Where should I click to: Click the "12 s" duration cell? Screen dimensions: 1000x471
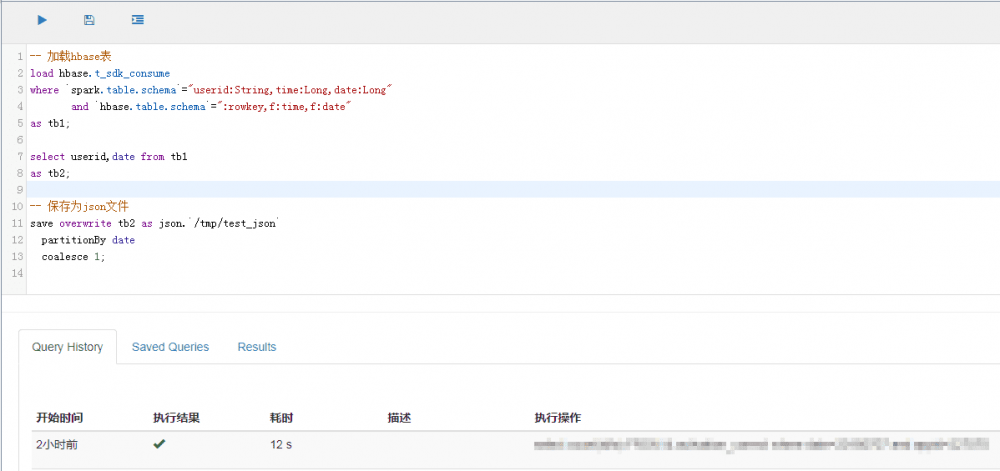click(281, 444)
